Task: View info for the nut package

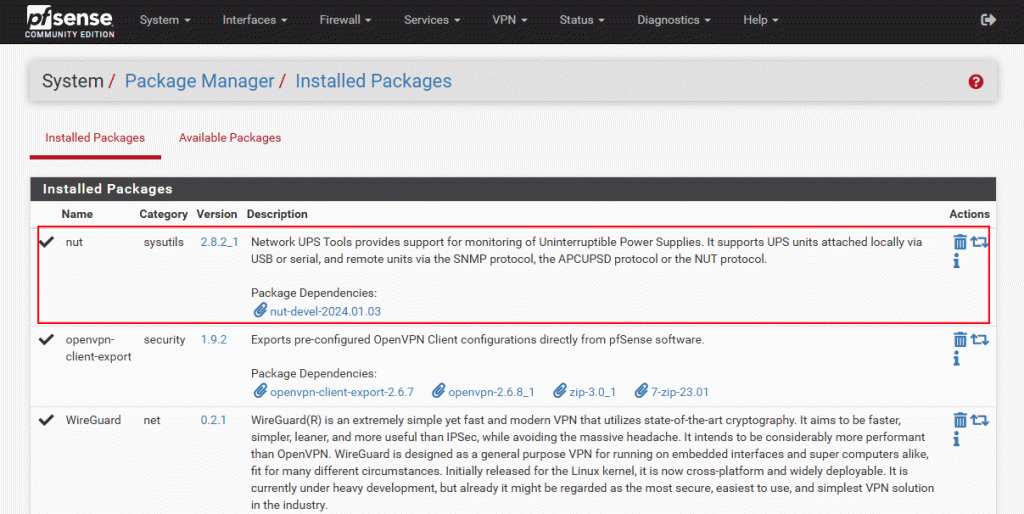Action: (957, 261)
